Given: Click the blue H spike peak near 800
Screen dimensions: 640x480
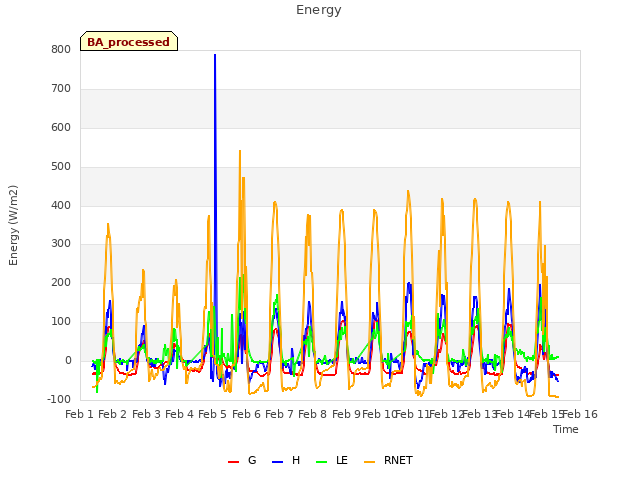Looking at the screenshot, I should 215,55.
